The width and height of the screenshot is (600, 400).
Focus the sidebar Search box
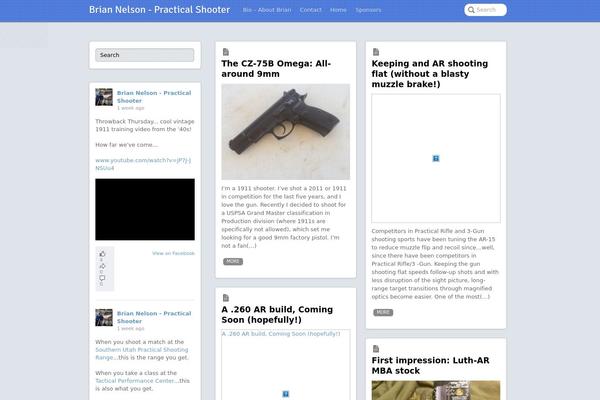click(145, 55)
